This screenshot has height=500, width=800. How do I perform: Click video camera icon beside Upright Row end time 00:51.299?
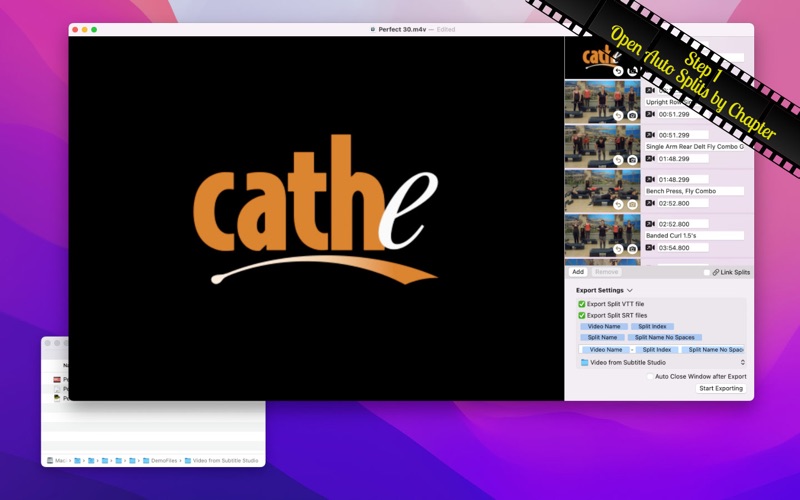pos(650,114)
